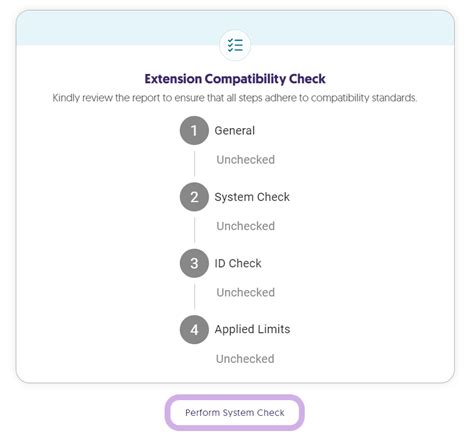The image size is (474, 438).
Task: Select the step 4 circle badge
Action: (194, 330)
